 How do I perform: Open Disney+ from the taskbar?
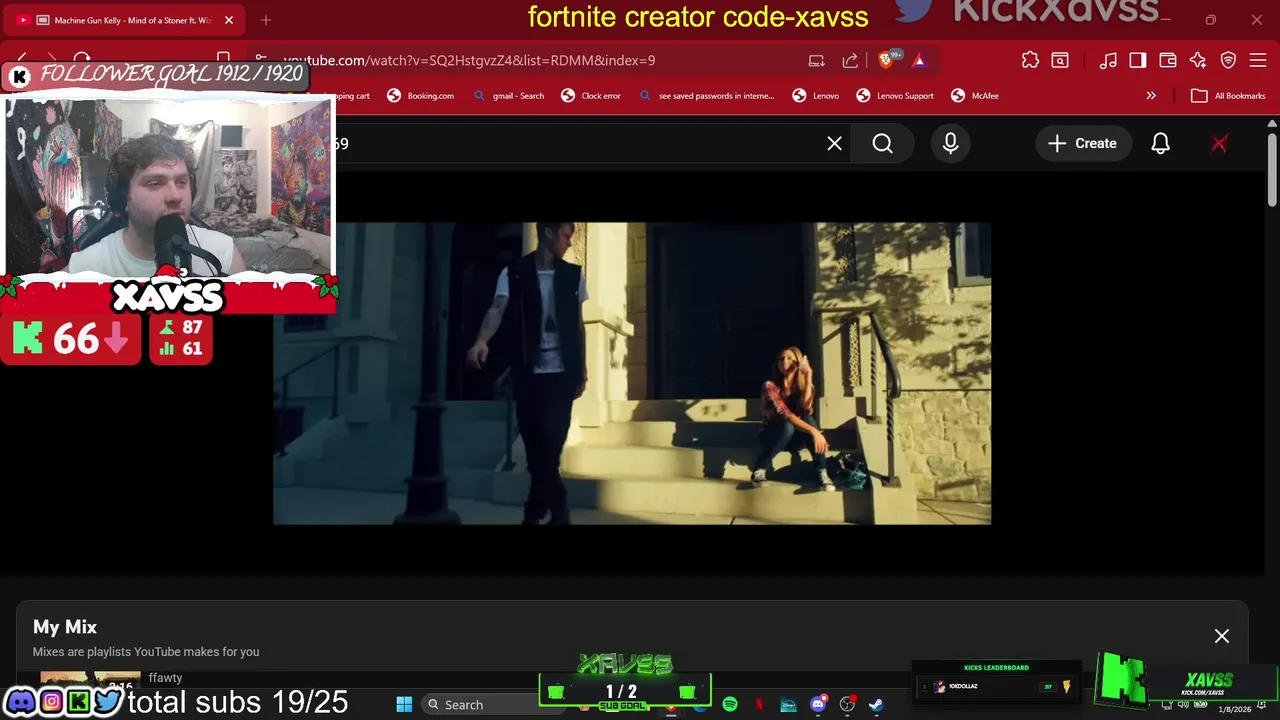click(788, 705)
